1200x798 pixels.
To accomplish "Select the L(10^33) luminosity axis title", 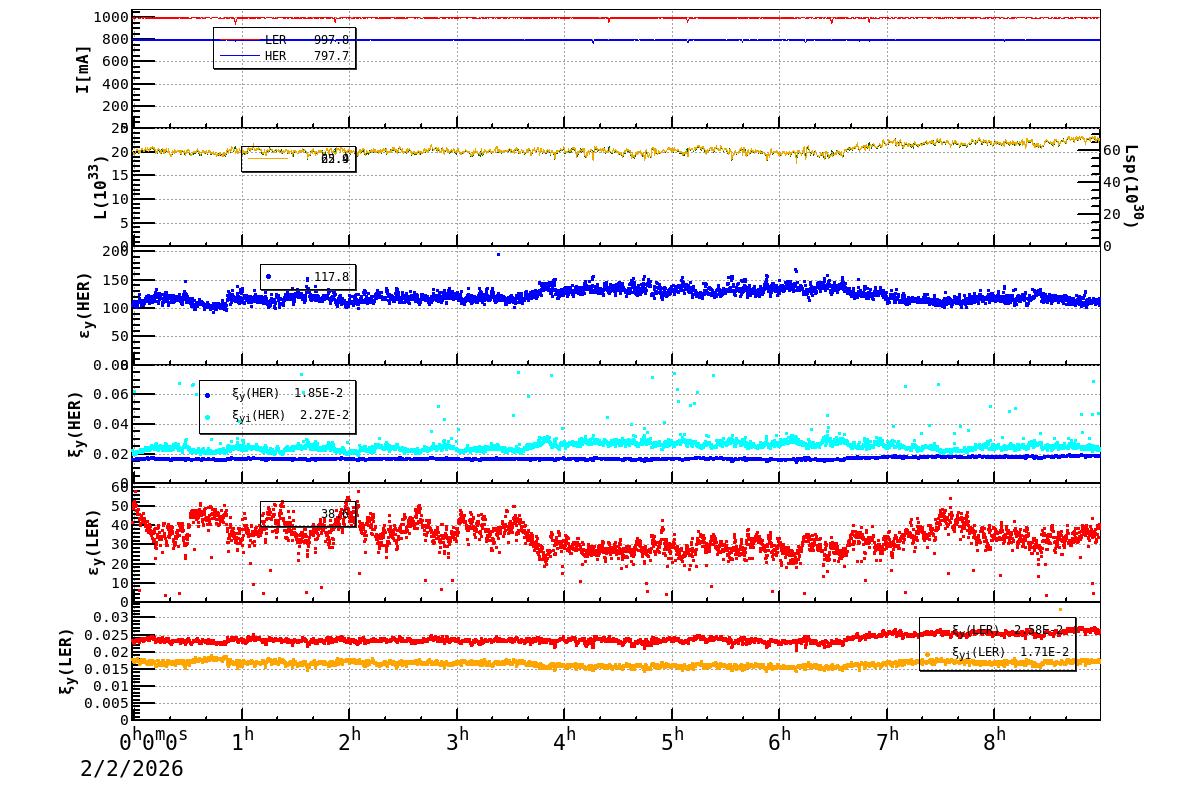I will [101, 187].
